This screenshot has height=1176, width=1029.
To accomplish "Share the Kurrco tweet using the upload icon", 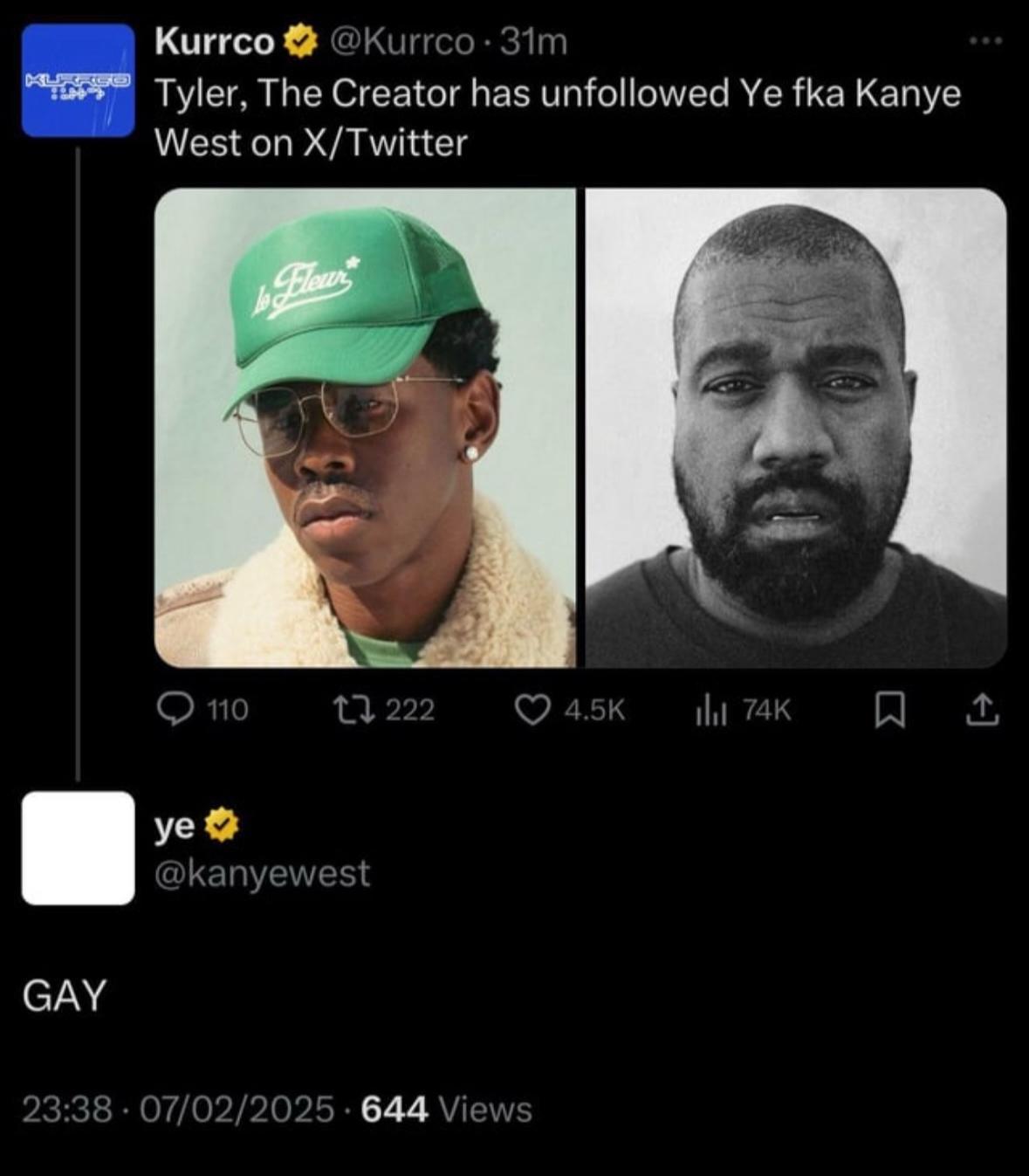I will coord(981,711).
